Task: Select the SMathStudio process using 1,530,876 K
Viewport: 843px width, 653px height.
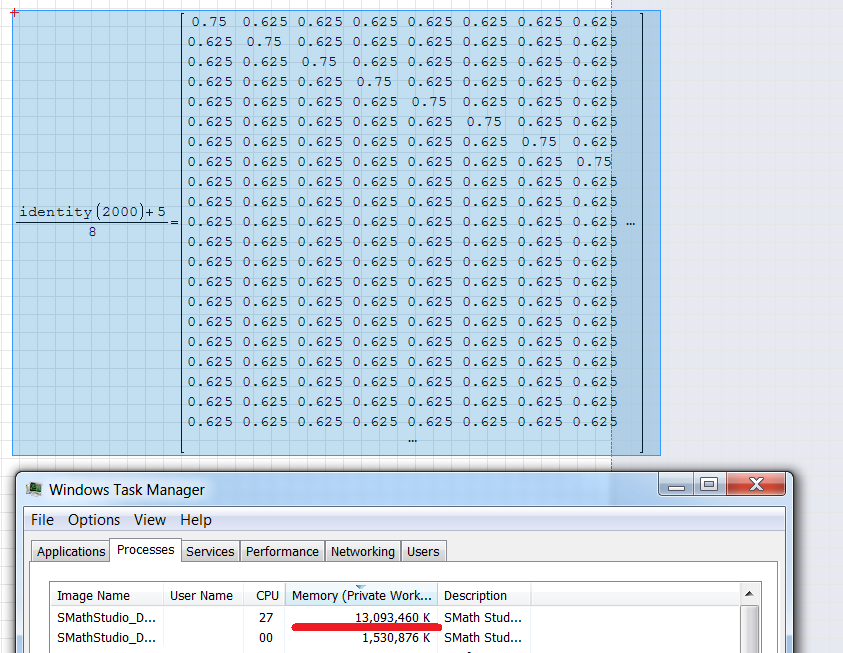Action: [x=107, y=637]
